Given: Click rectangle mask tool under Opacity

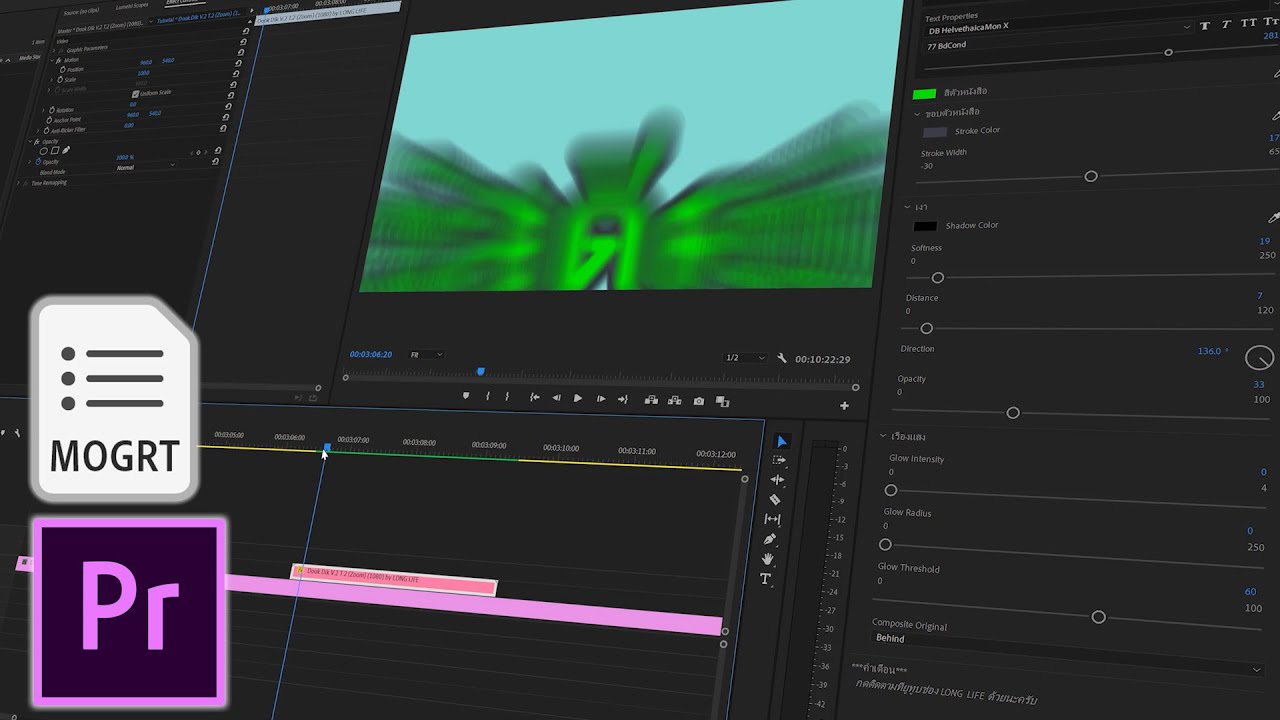Looking at the screenshot, I should click(x=55, y=151).
